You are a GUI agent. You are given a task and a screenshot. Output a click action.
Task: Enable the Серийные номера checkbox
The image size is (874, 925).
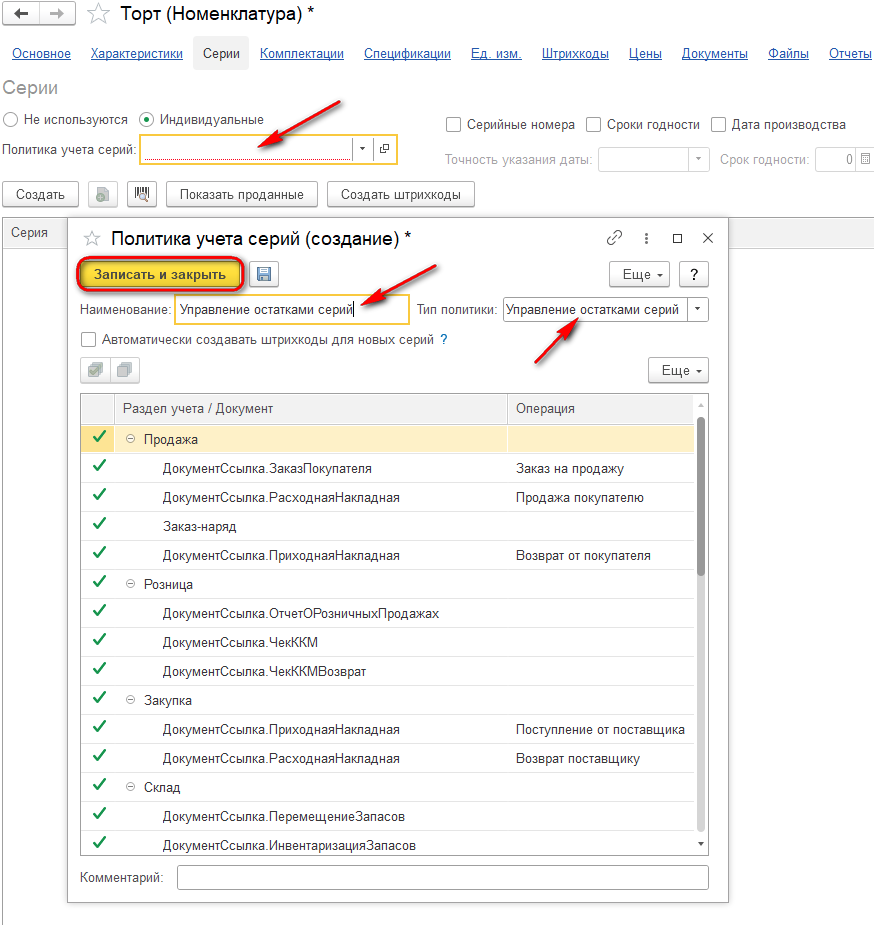coord(453,124)
